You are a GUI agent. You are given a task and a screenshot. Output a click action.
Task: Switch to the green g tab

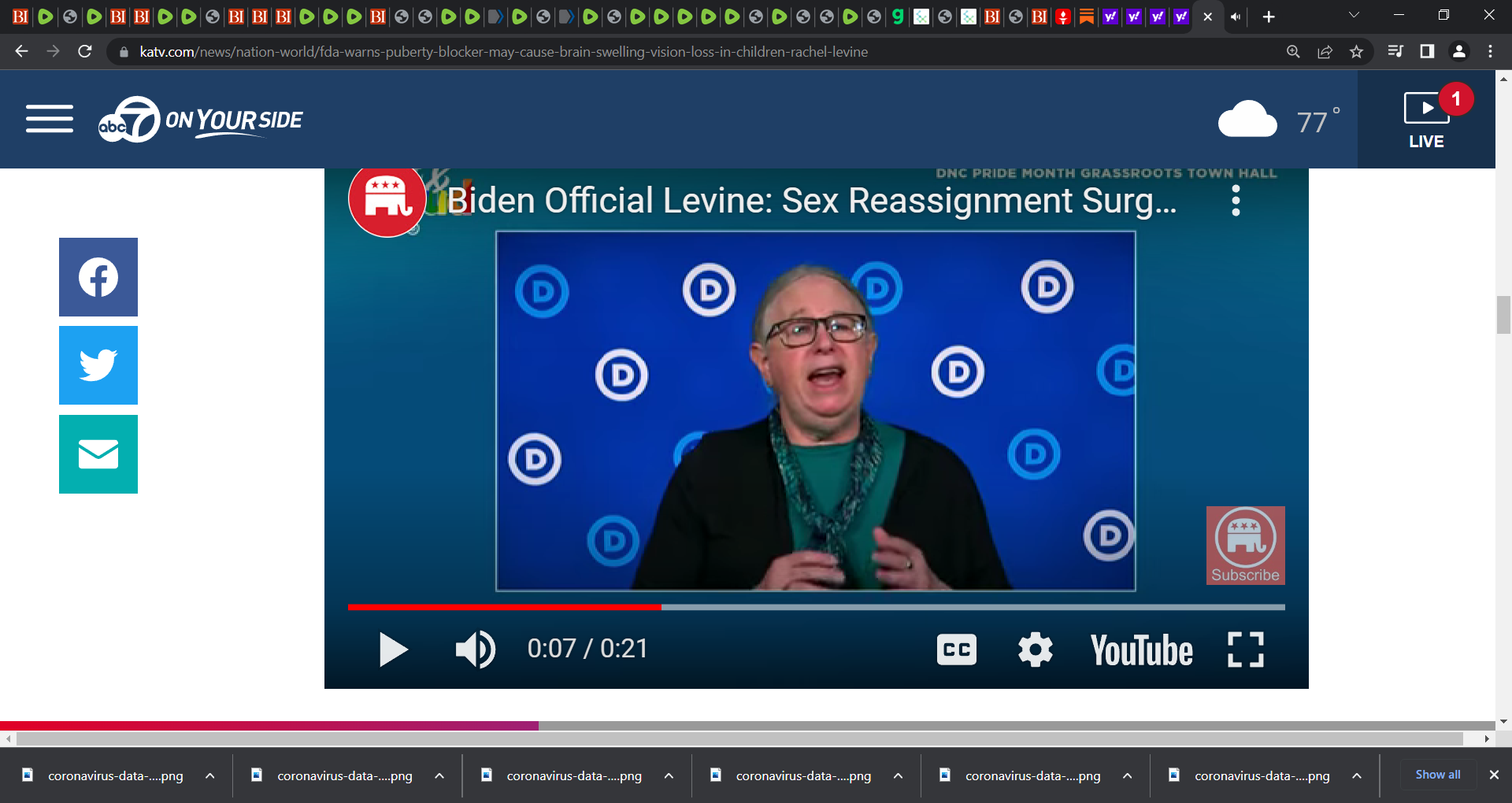tap(898, 17)
